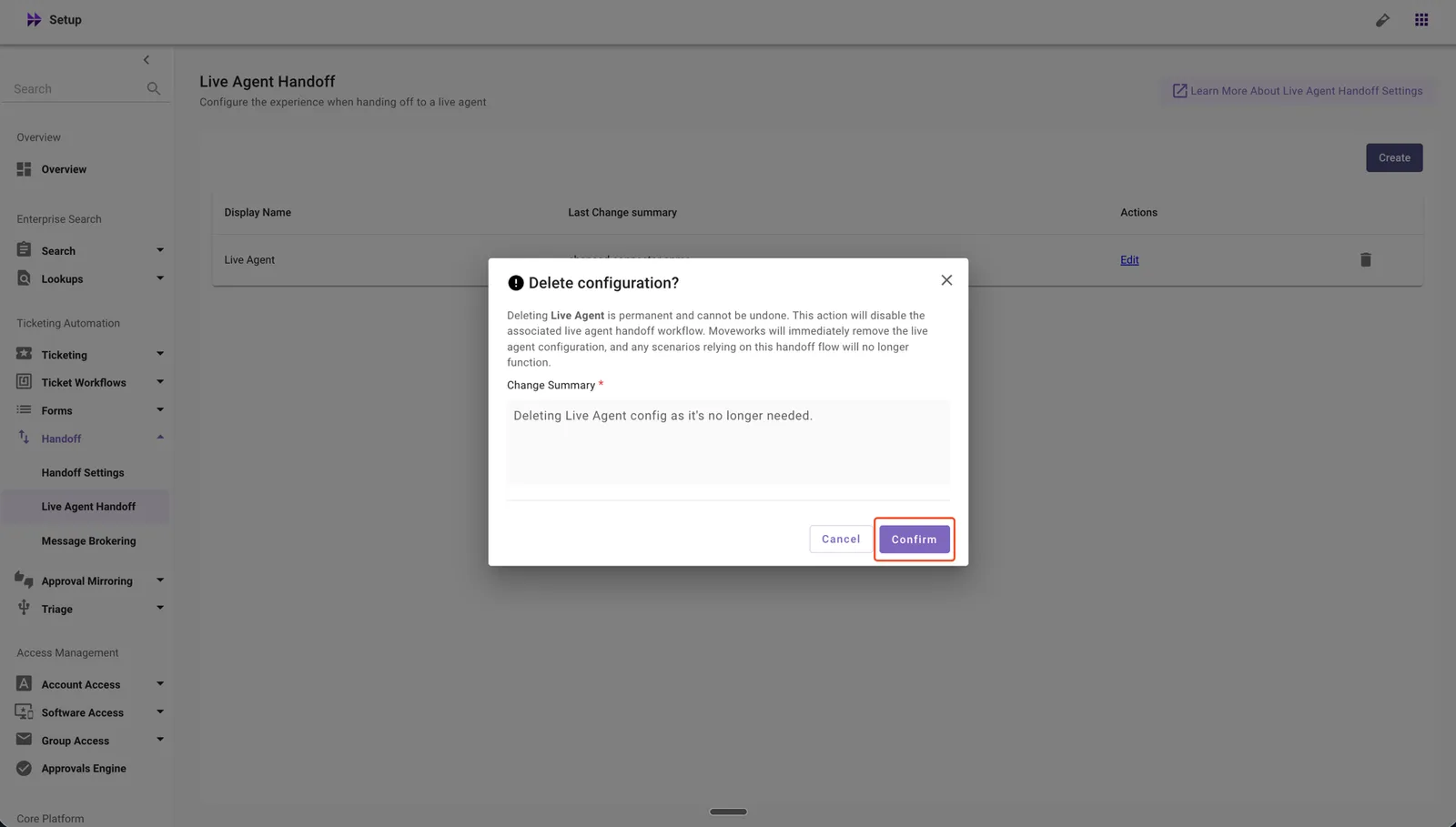Cancel the delete configuration dialog
The image size is (1456, 827).
point(841,540)
